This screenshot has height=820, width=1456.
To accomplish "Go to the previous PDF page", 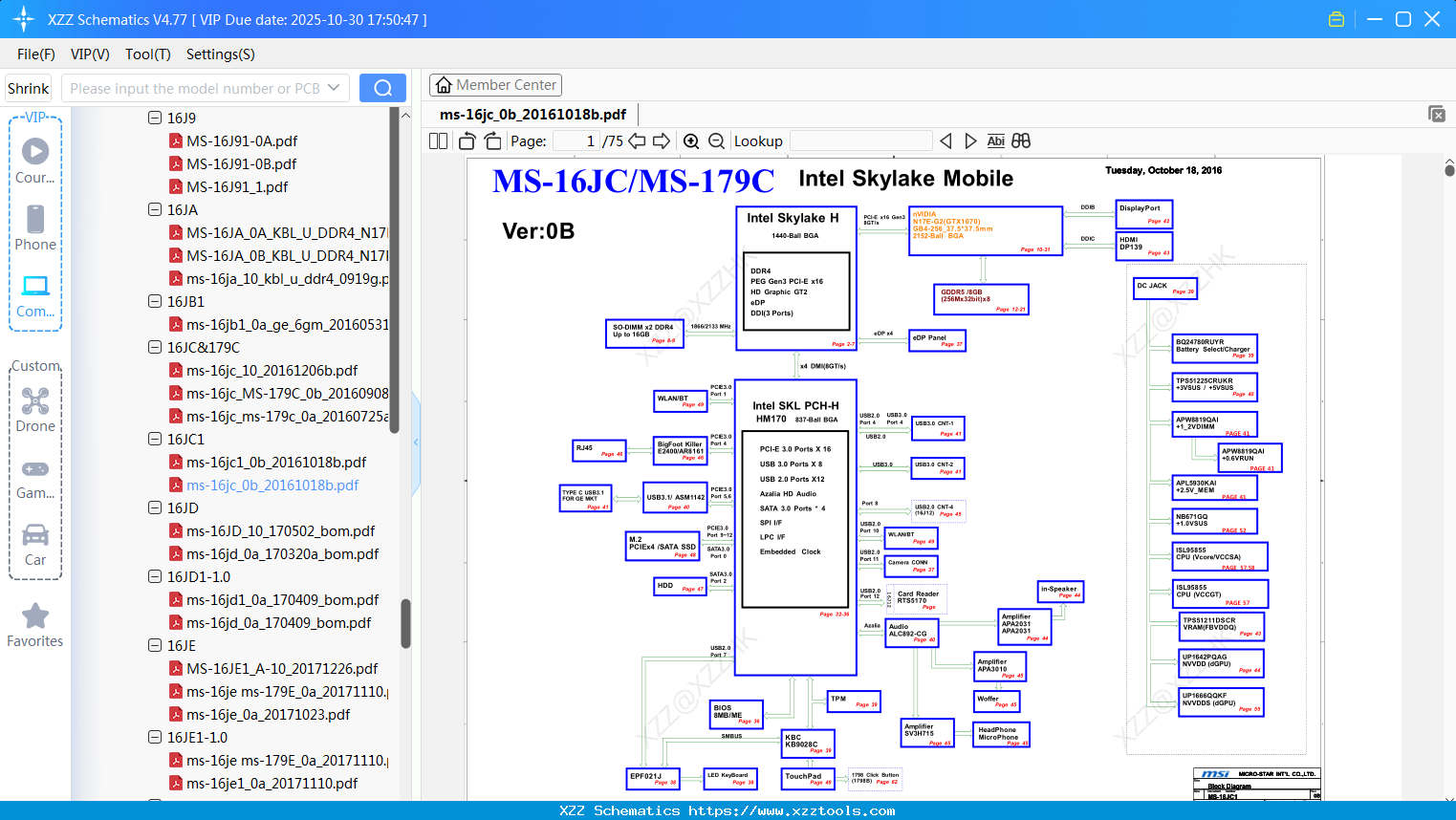I will click(x=637, y=141).
